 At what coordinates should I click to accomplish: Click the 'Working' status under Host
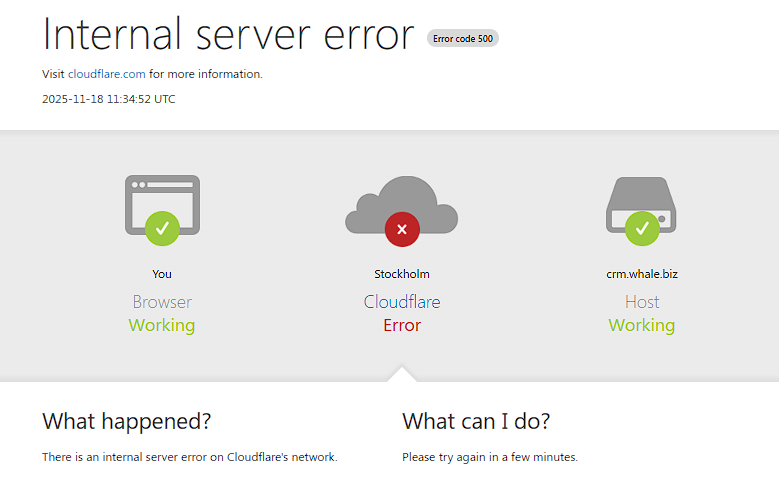coord(642,326)
